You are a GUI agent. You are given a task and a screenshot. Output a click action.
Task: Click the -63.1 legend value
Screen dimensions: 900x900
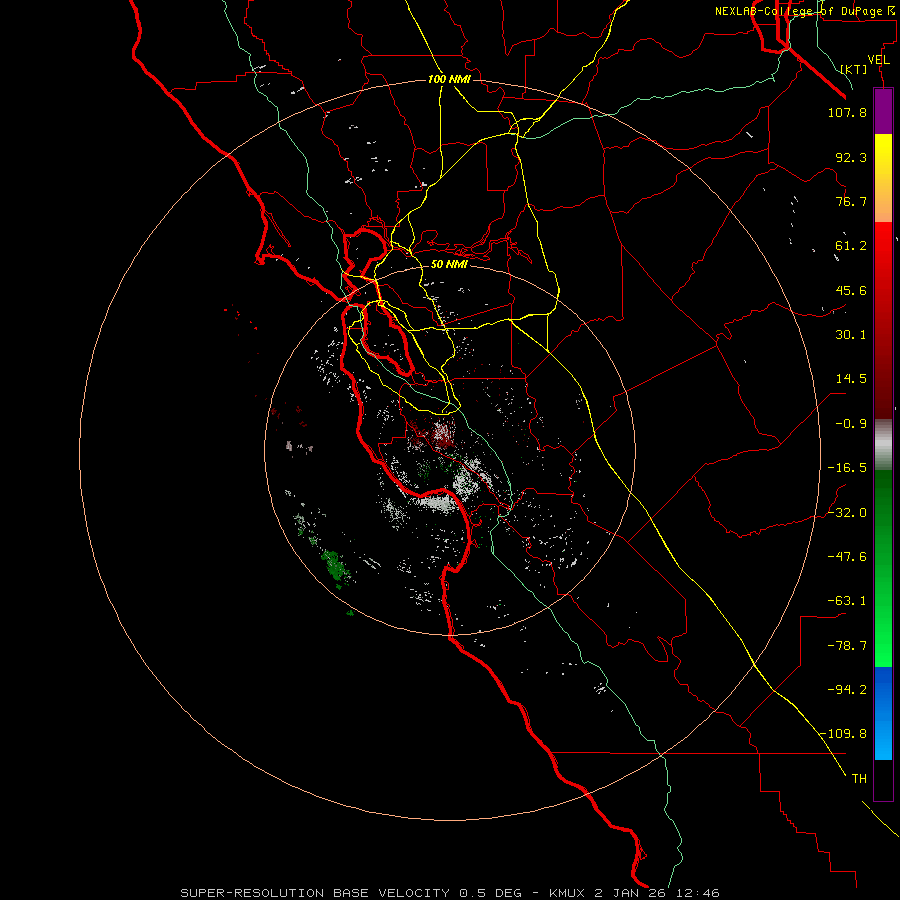847,601
